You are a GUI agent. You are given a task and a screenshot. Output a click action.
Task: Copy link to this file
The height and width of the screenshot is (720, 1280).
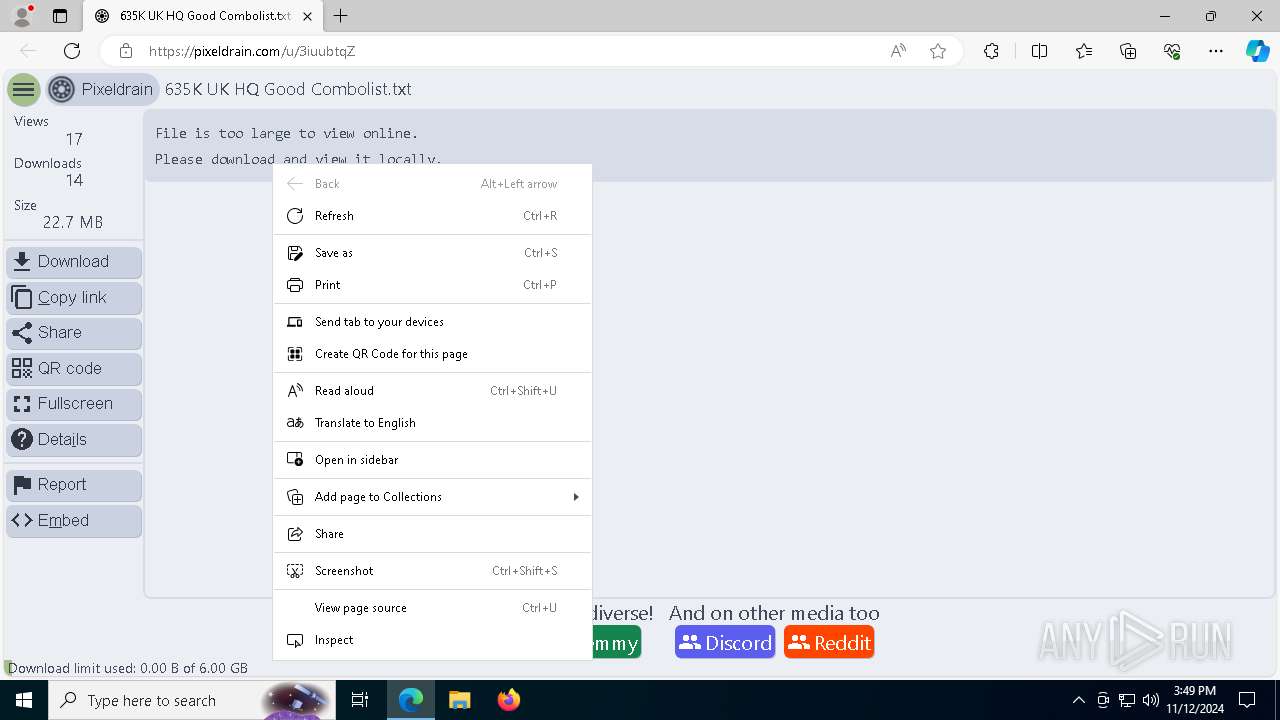click(74, 298)
